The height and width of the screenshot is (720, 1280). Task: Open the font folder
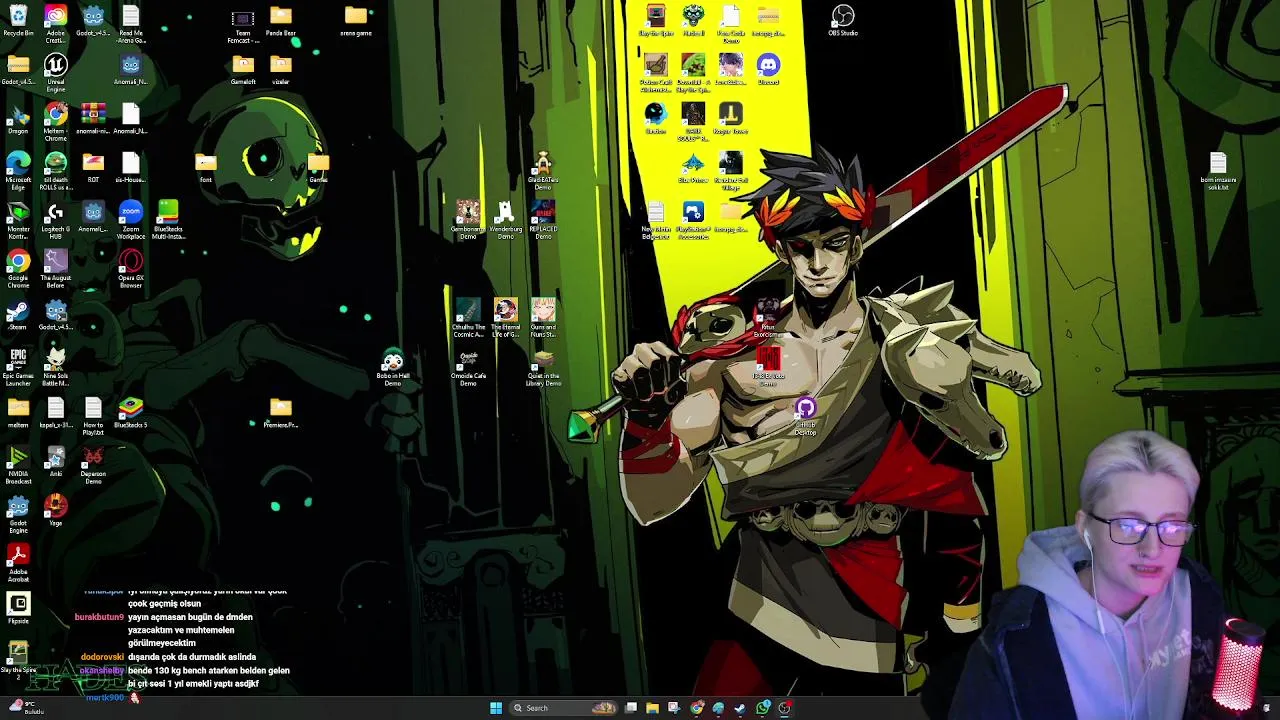pos(206,167)
